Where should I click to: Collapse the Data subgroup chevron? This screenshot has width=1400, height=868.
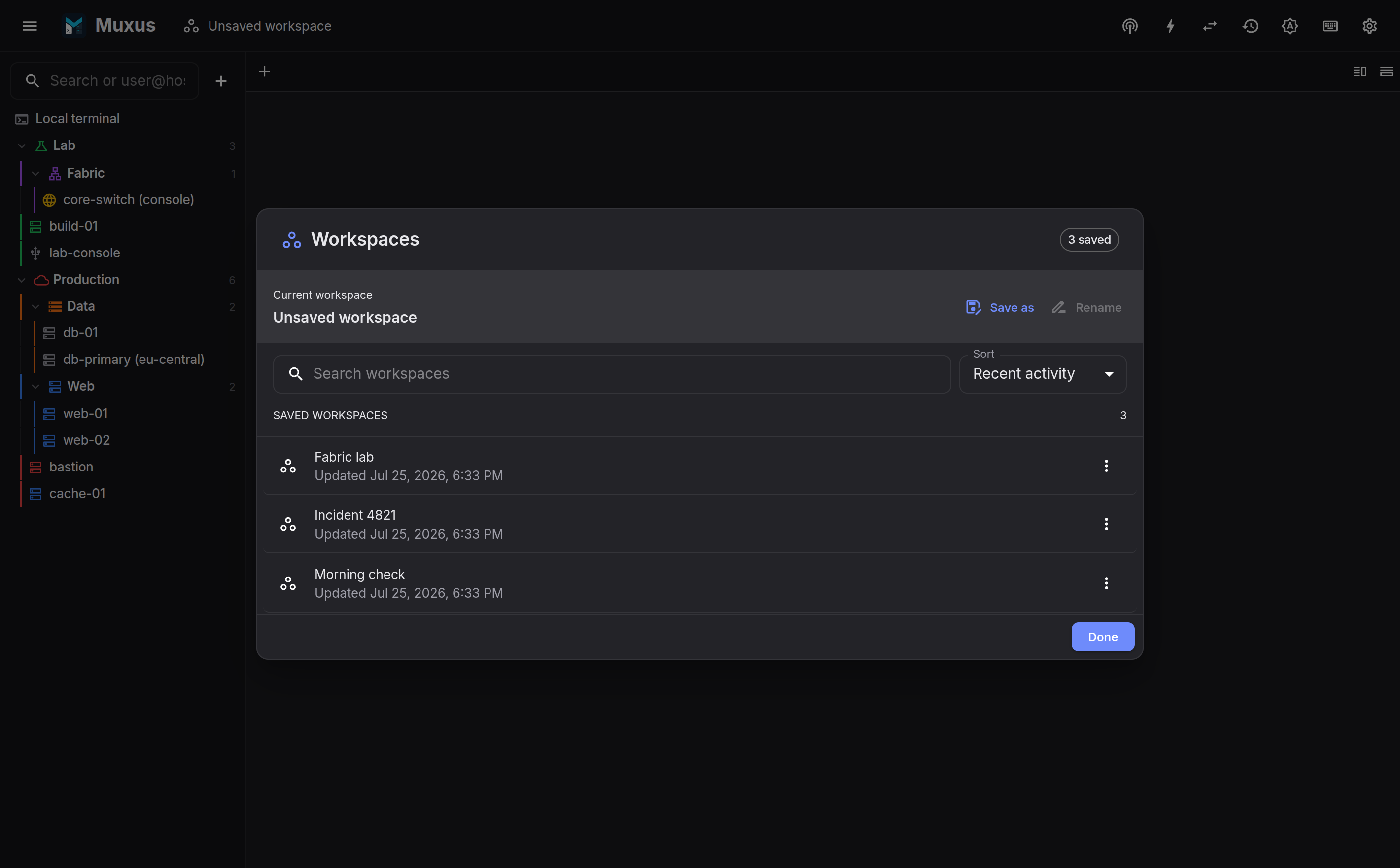[35, 307]
